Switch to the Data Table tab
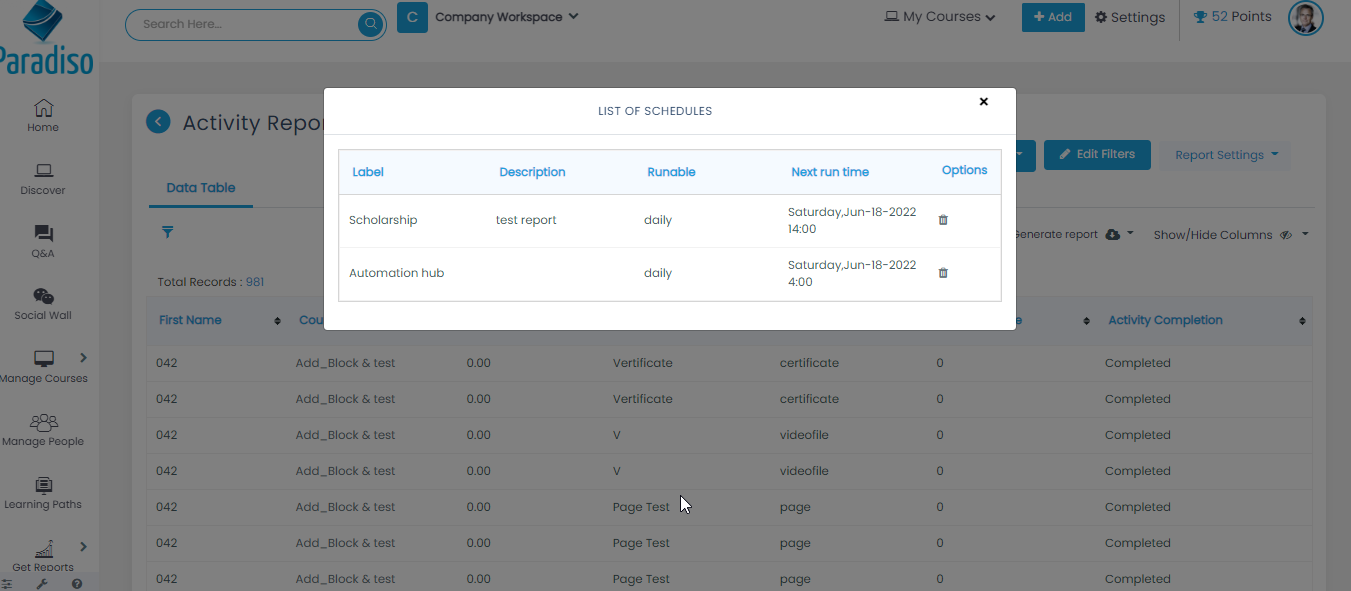 (x=201, y=188)
